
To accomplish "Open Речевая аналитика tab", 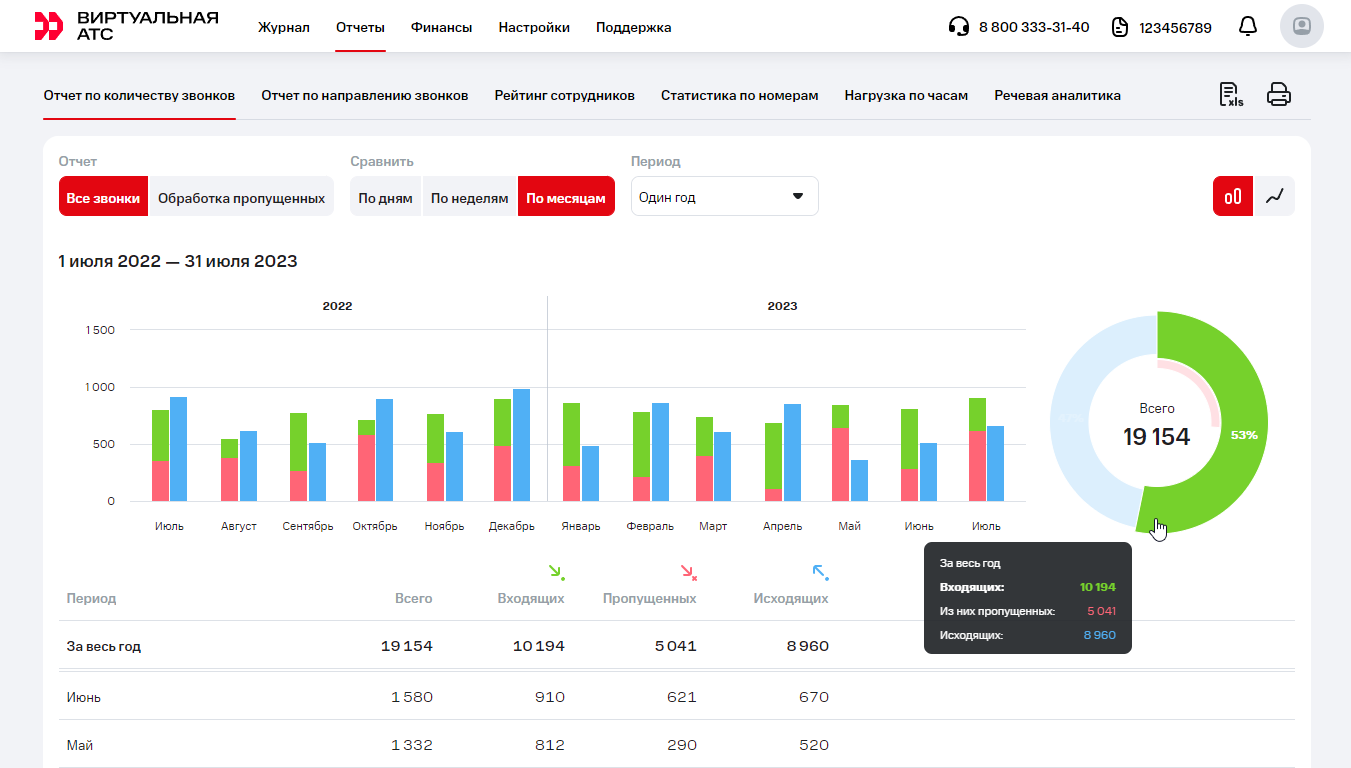I will coord(1057,96).
